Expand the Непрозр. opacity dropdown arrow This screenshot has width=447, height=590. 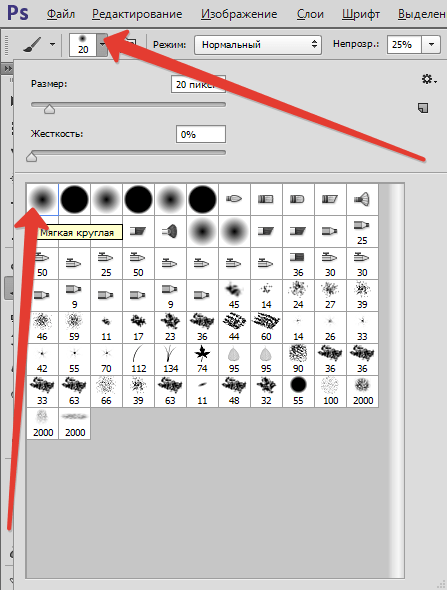[x=431, y=45]
